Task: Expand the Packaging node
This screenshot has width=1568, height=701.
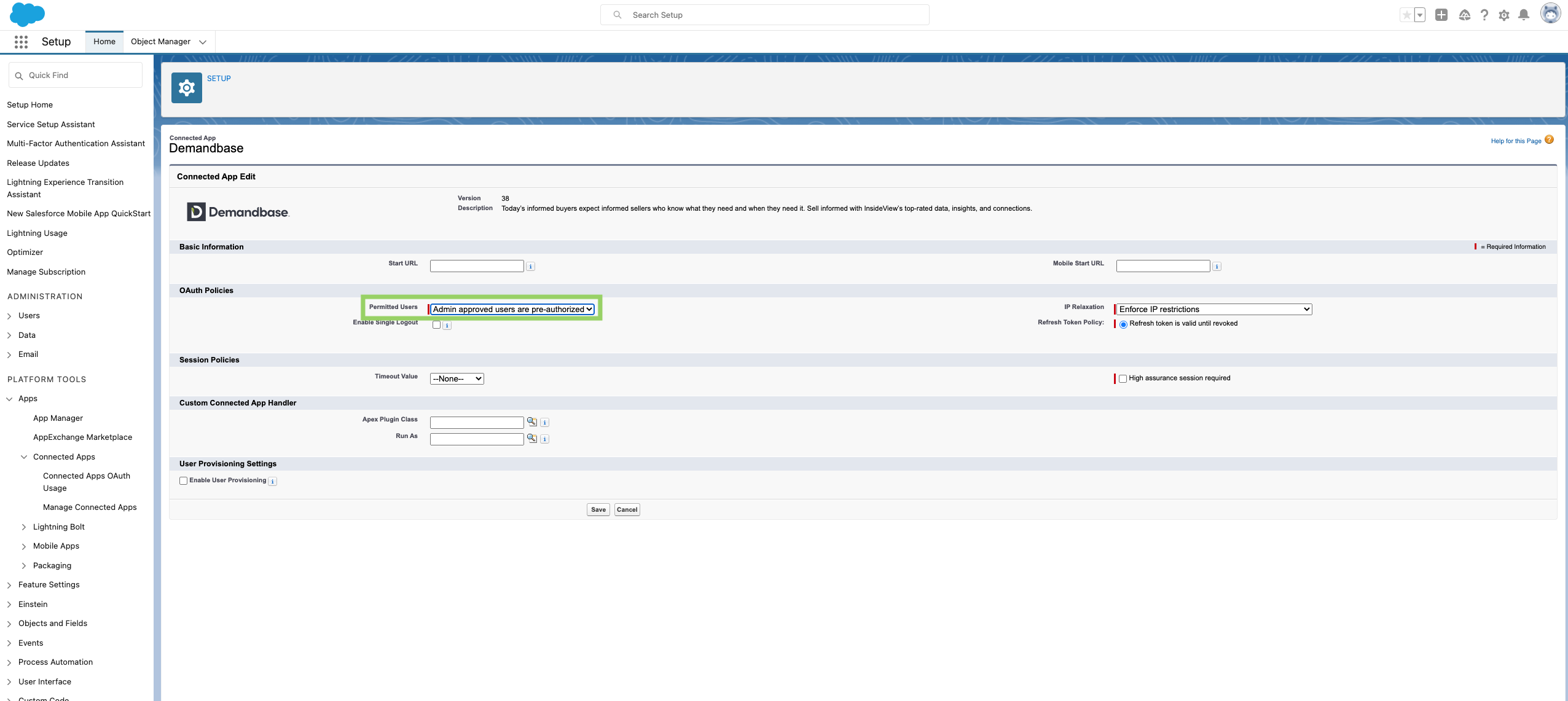Action: [x=24, y=566]
